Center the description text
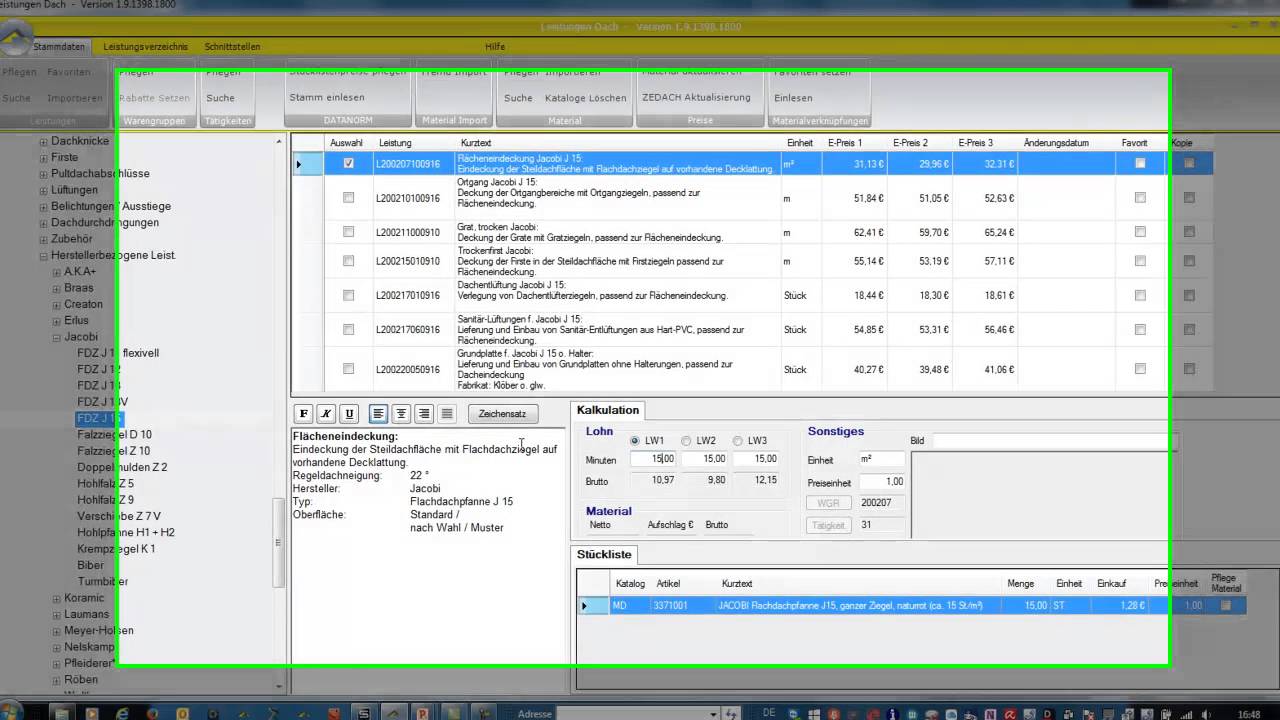Screen dimensions: 1280x720 401,414
